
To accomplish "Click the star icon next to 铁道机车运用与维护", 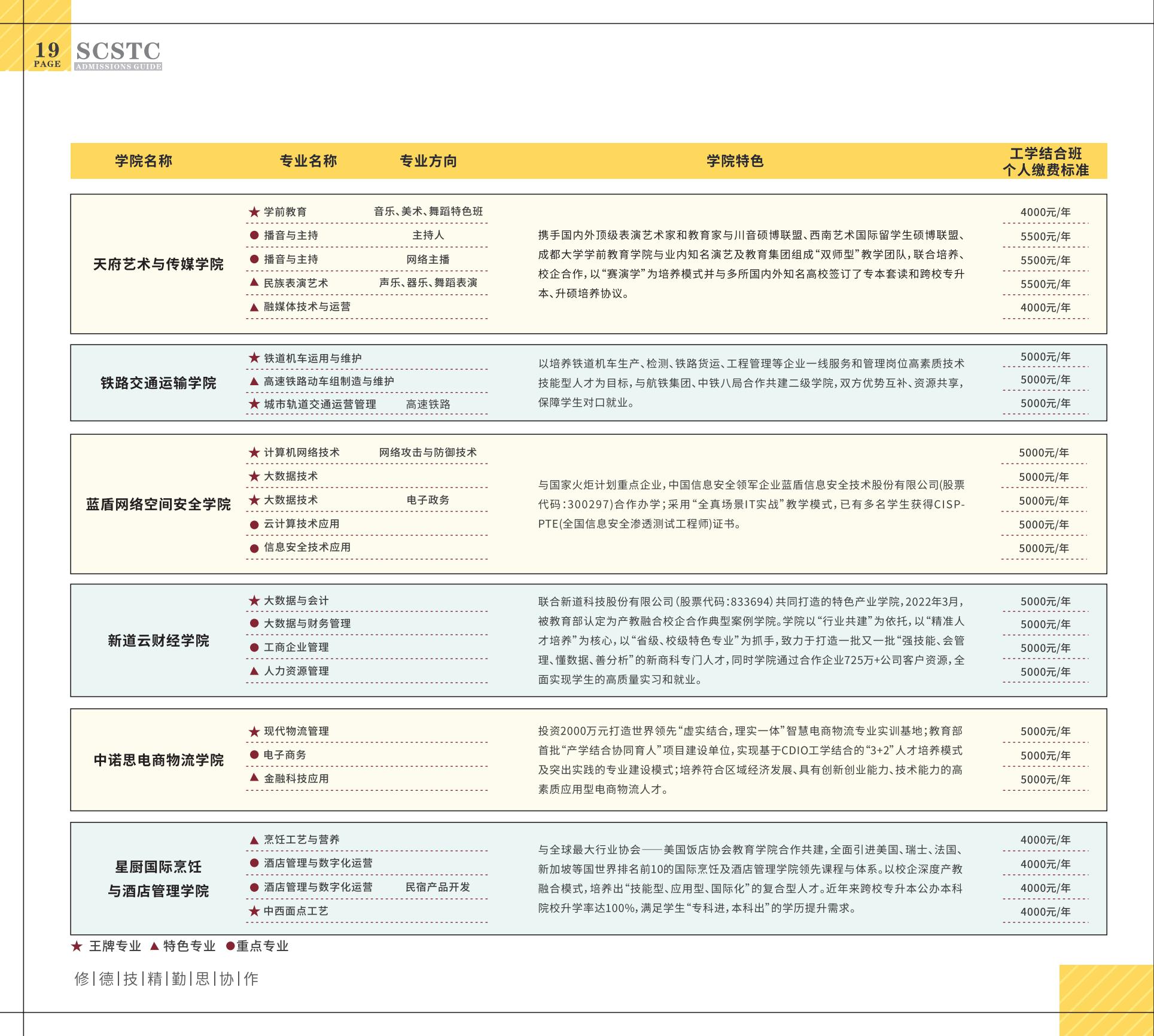I will coord(254,358).
